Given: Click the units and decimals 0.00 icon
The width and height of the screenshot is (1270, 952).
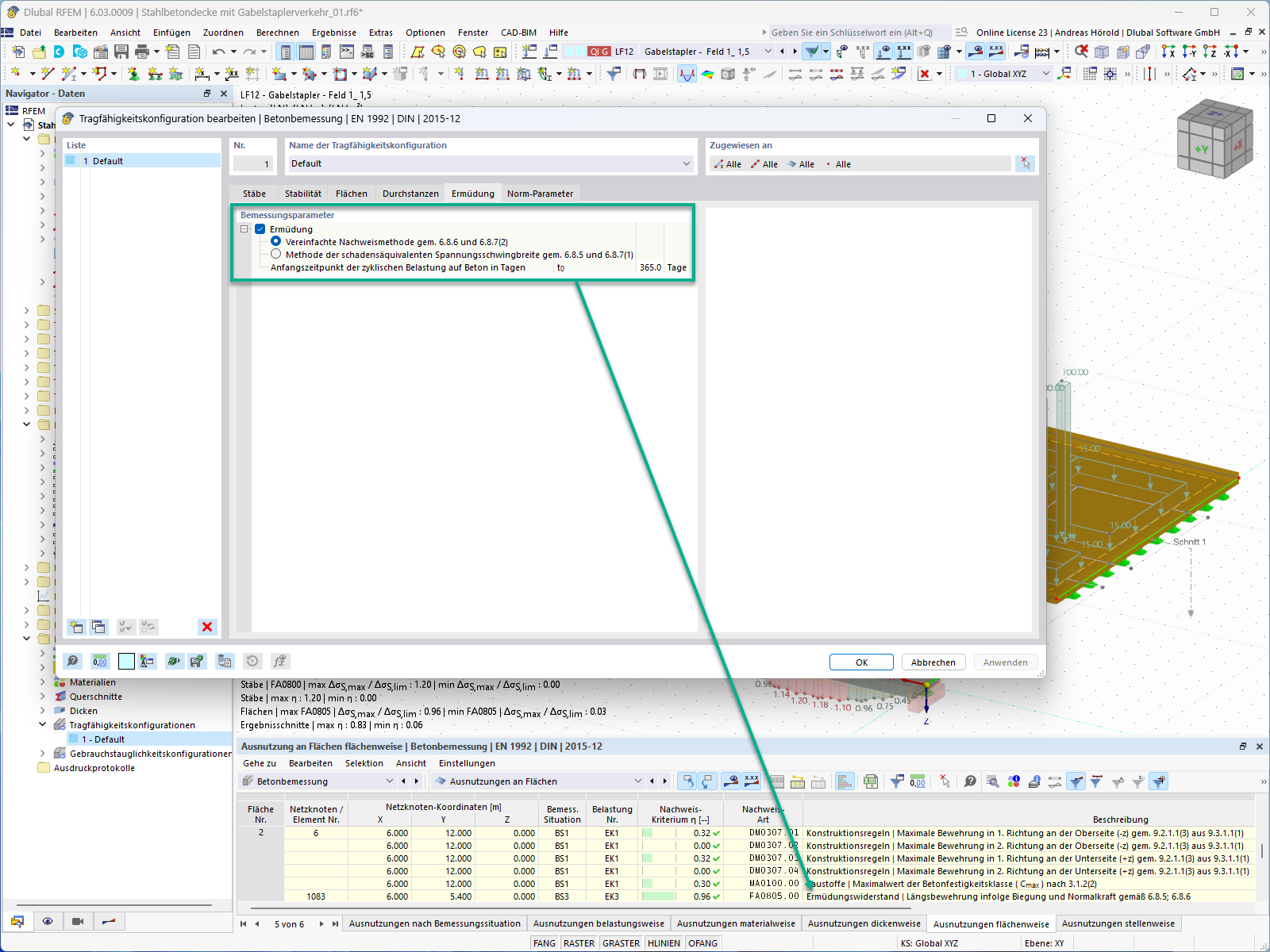Looking at the screenshot, I should 100,661.
